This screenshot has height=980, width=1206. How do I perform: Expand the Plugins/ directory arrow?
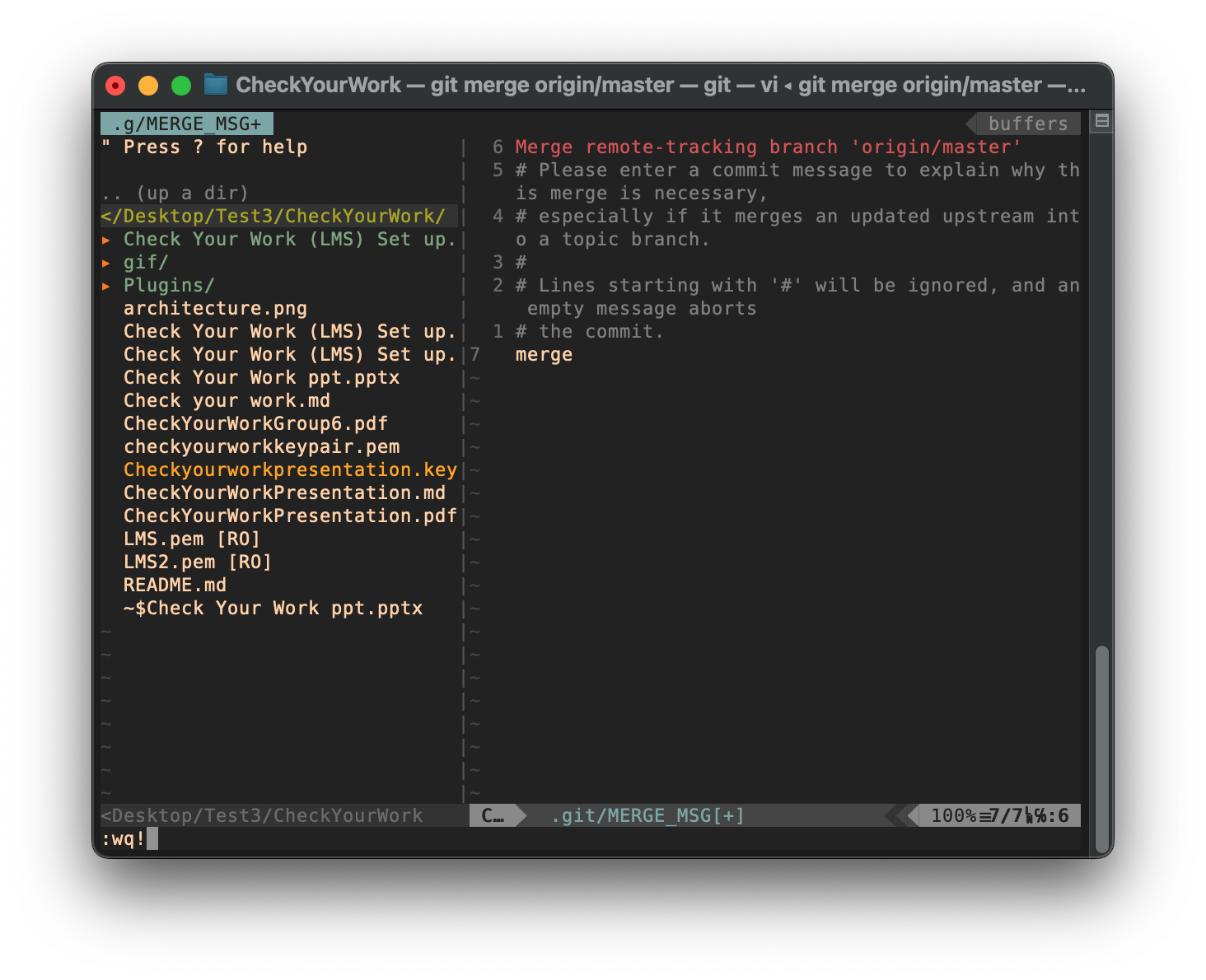[106, 286]
